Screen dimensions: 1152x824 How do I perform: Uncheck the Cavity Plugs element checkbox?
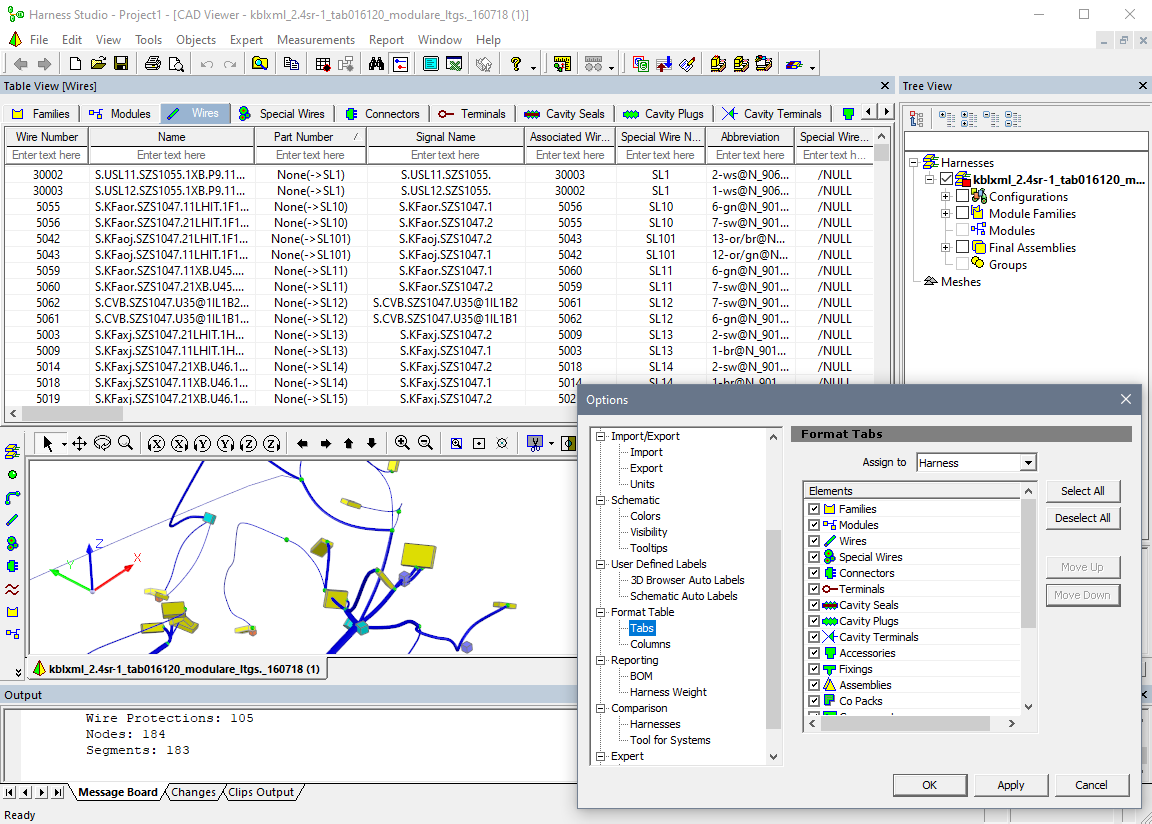(x=815, y=620)
